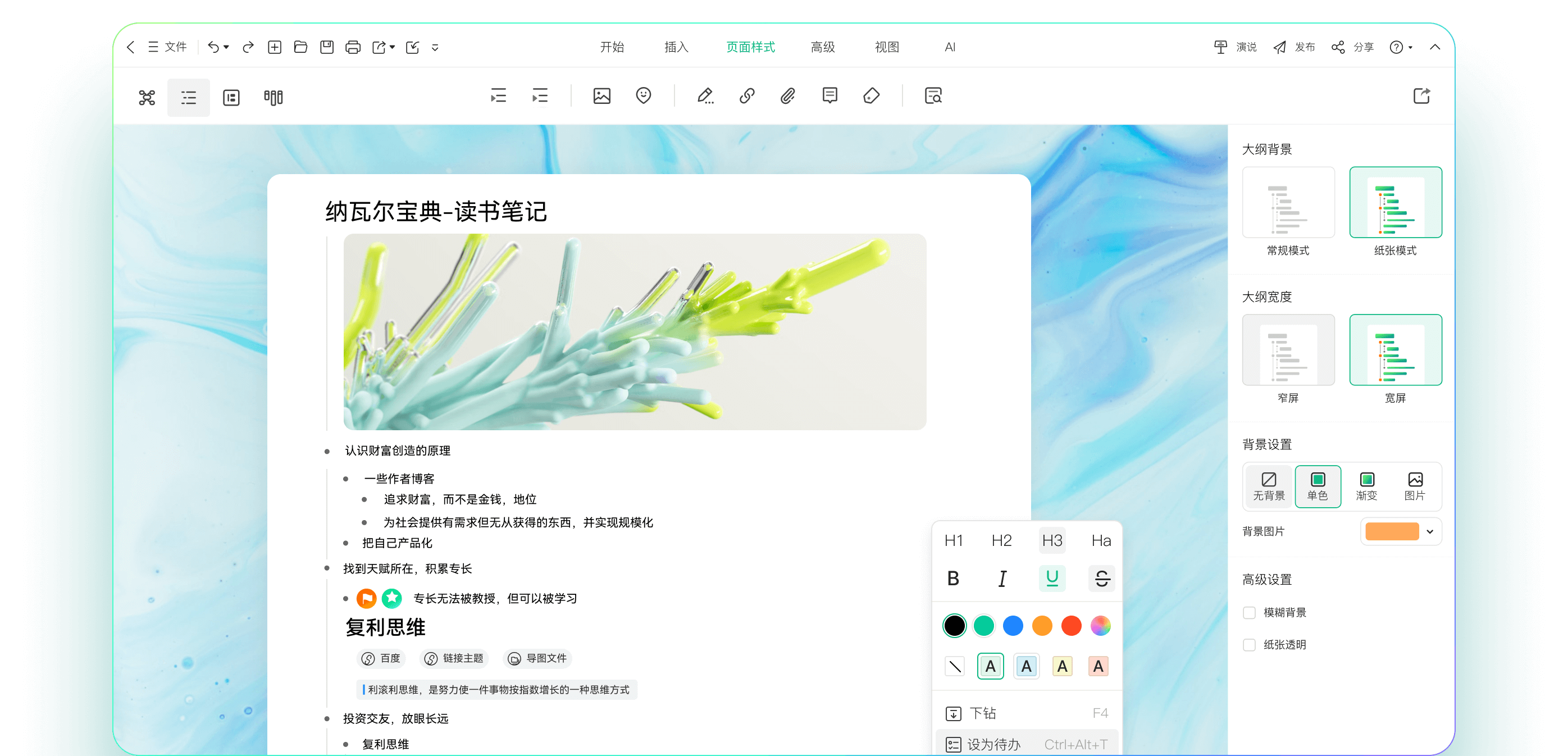Switch to the 高级 tab
Screen dimensions: 1568x756
(822, 47)
